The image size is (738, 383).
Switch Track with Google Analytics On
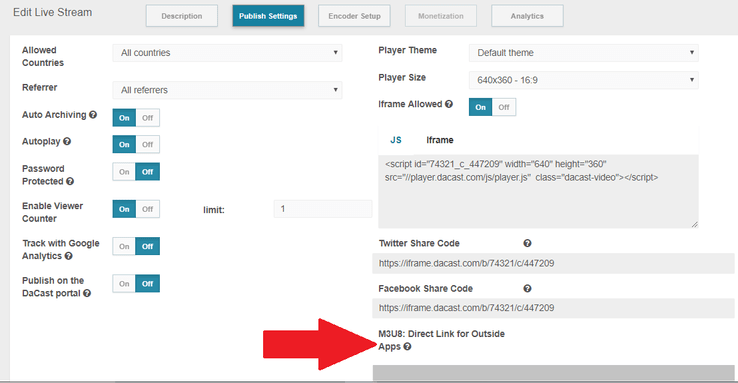[124, 246]
